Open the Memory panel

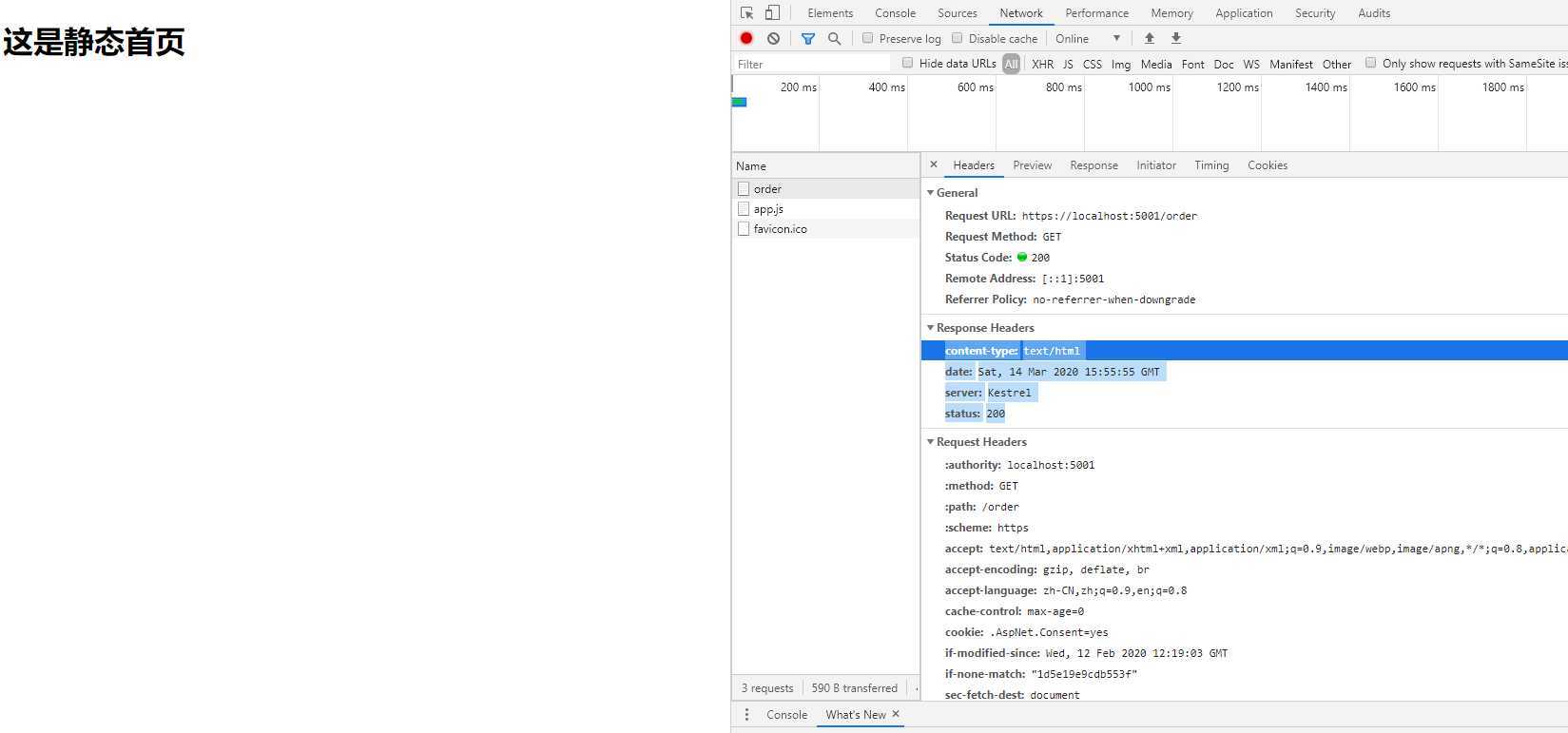(1171, 13)
